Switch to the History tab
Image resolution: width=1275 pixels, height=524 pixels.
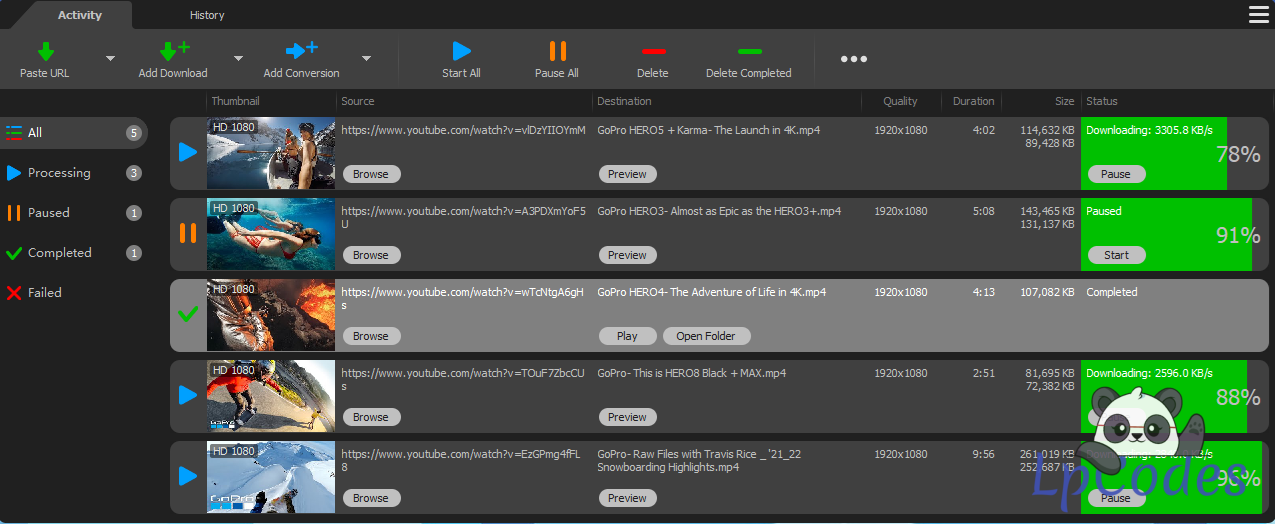(x=207, y=15)
